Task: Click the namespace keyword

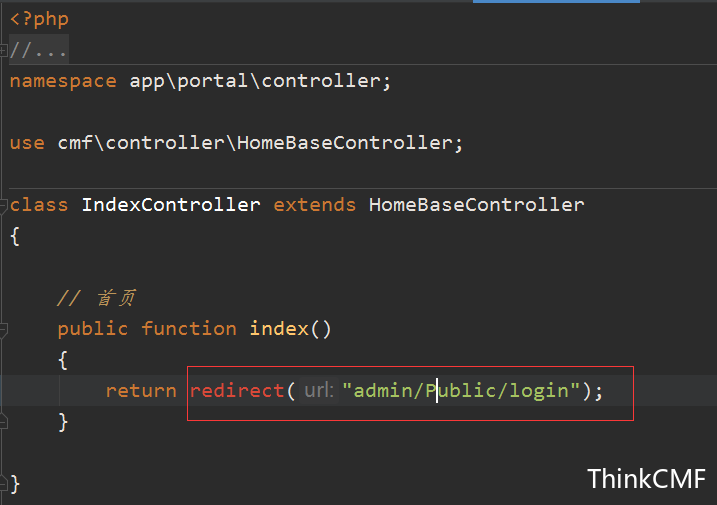Action: pos(63,81)
